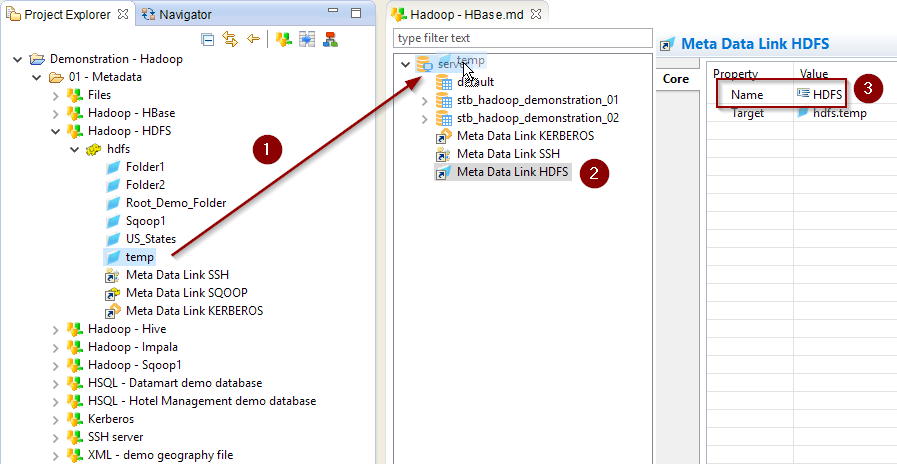
Task: Select Folder1 under hdfs
Action: pos(145,167)
